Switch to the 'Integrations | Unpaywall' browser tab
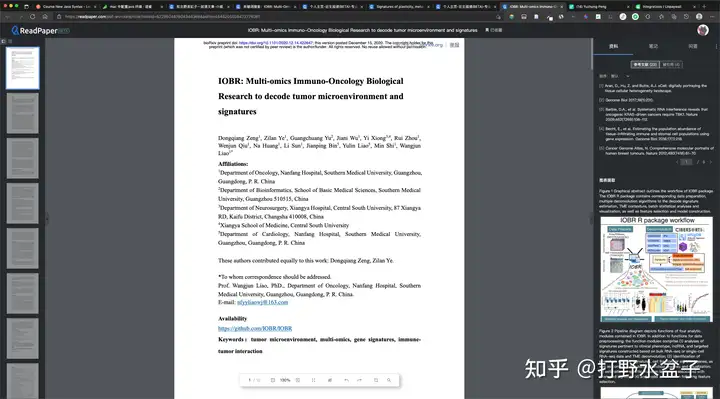This screenshot has width=720, height=399. pyautogui.click(x=664, y=6)
